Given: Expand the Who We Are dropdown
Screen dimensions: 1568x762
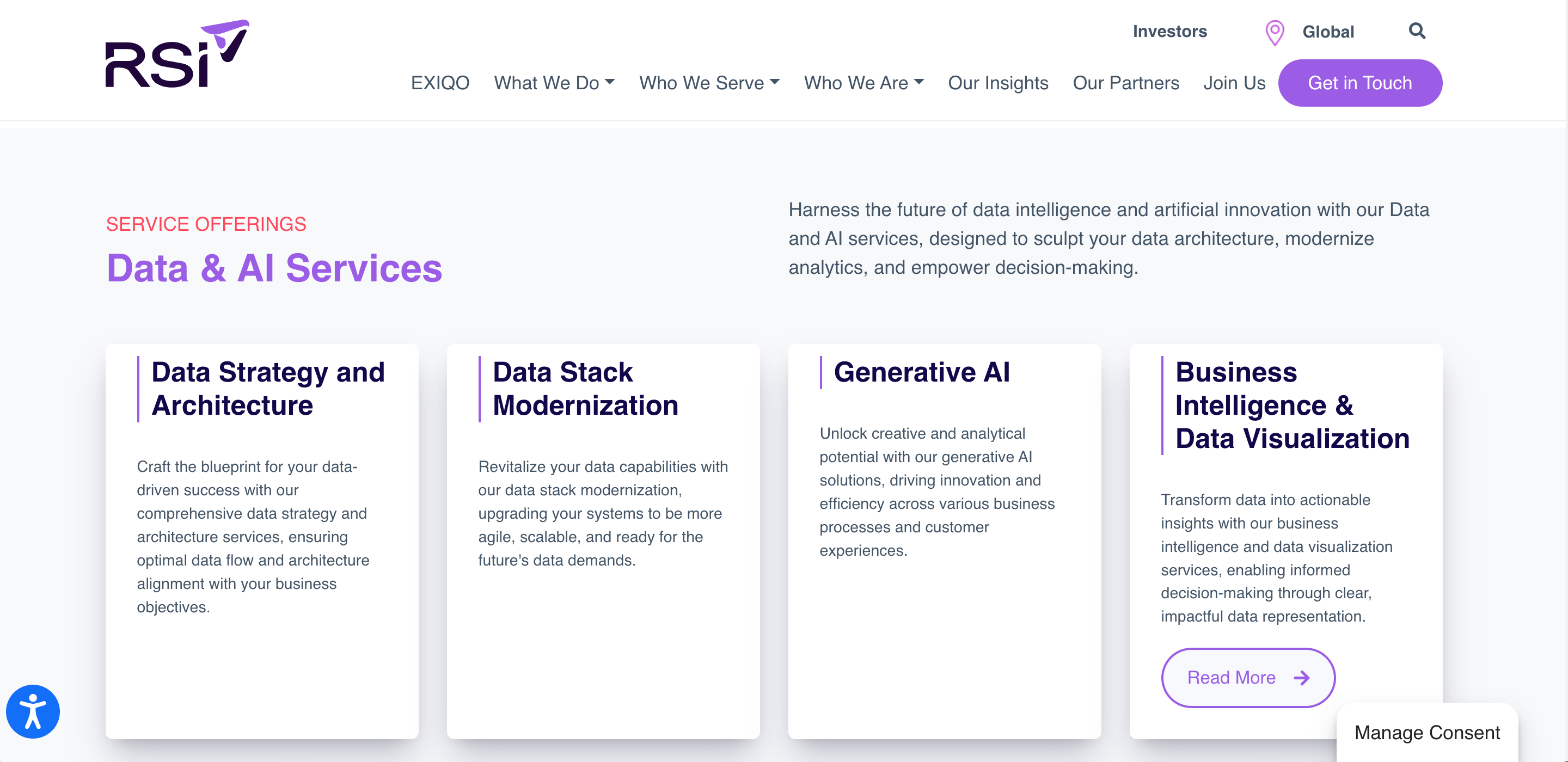Looking at the screenshot, I should tap(863, 83).
